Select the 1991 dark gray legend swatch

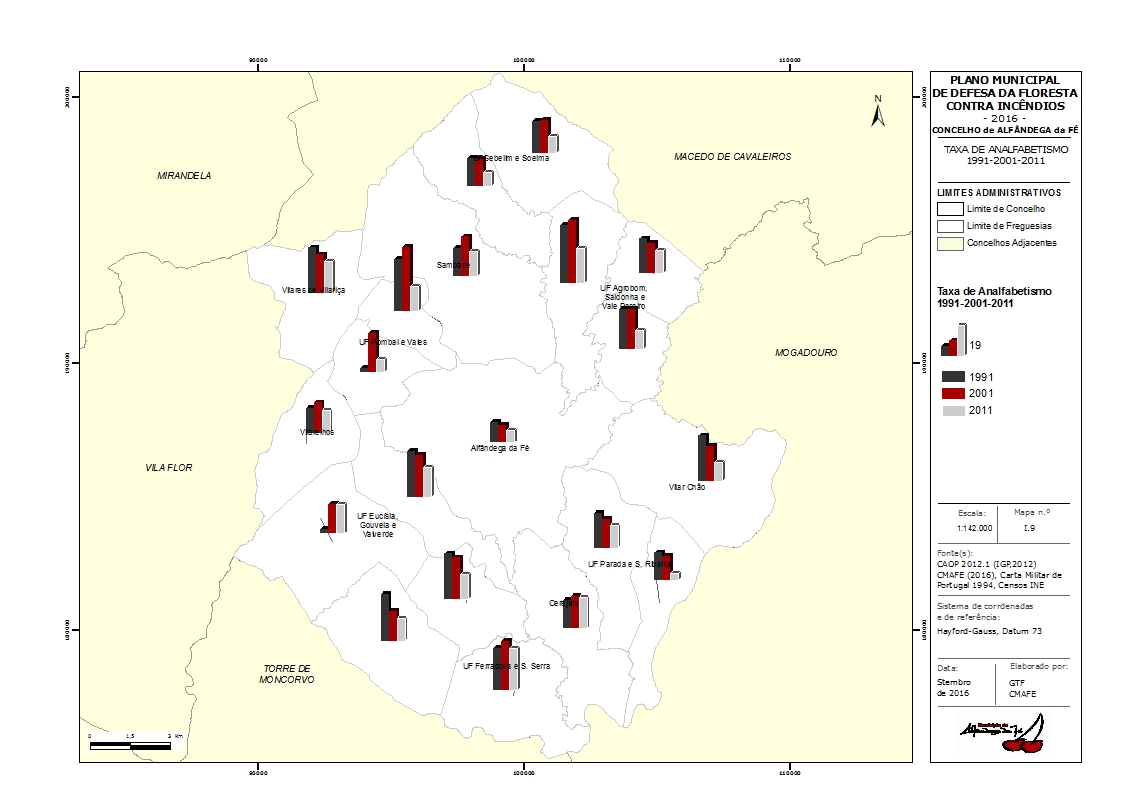point(954,377)
